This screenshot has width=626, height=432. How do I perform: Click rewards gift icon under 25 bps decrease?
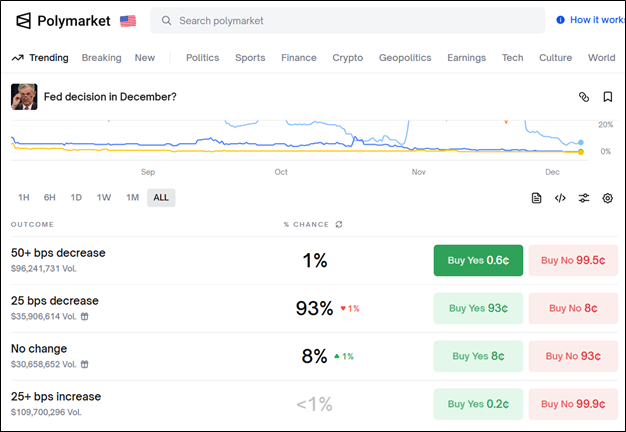pos(84,316)
